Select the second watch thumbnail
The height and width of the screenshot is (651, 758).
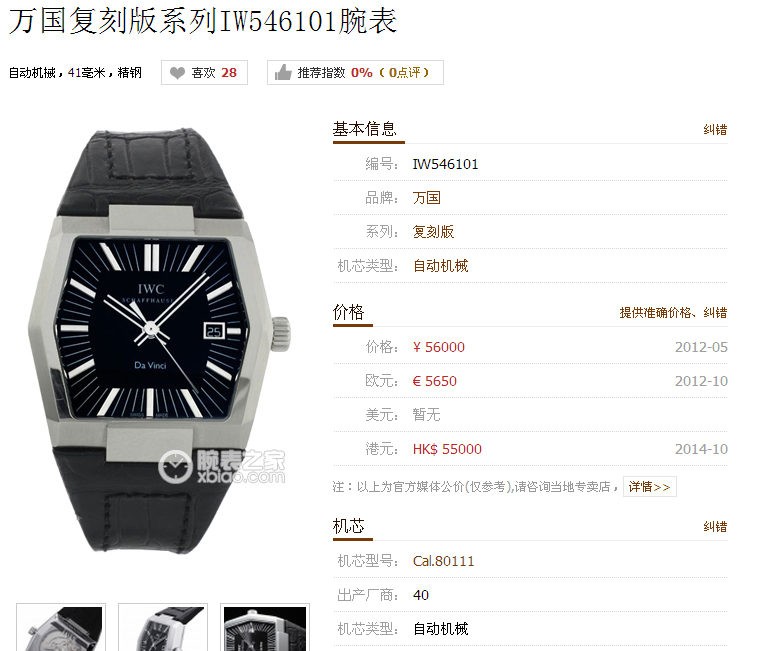[163, 627]
